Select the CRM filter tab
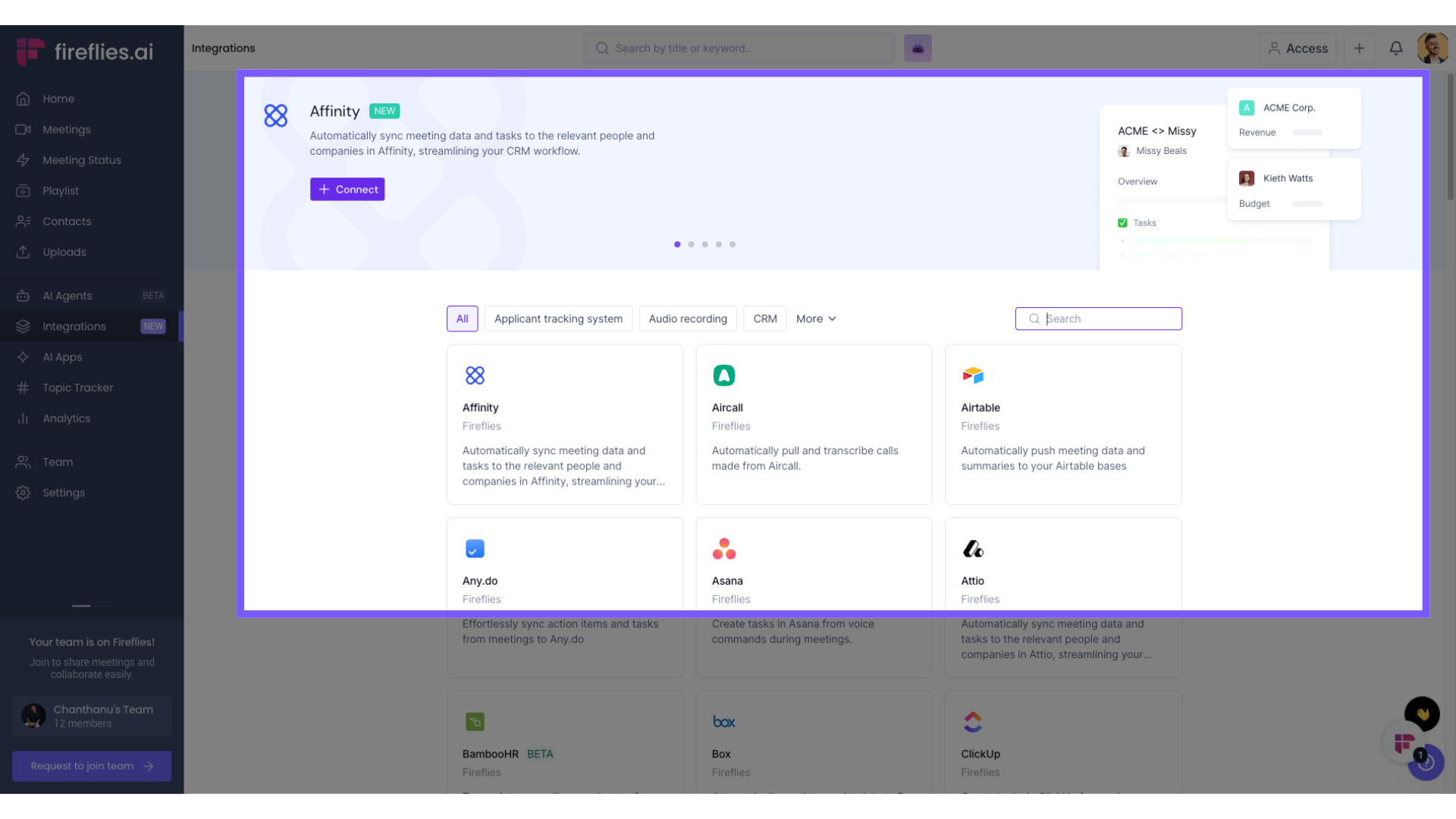The width and height of the screenshot is (1456, 819). point(764,318)
